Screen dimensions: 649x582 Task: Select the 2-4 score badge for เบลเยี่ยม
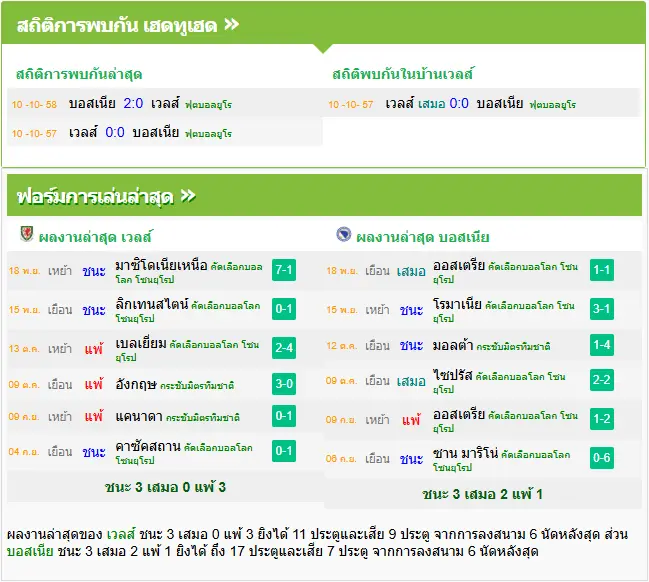pos(284,348)
